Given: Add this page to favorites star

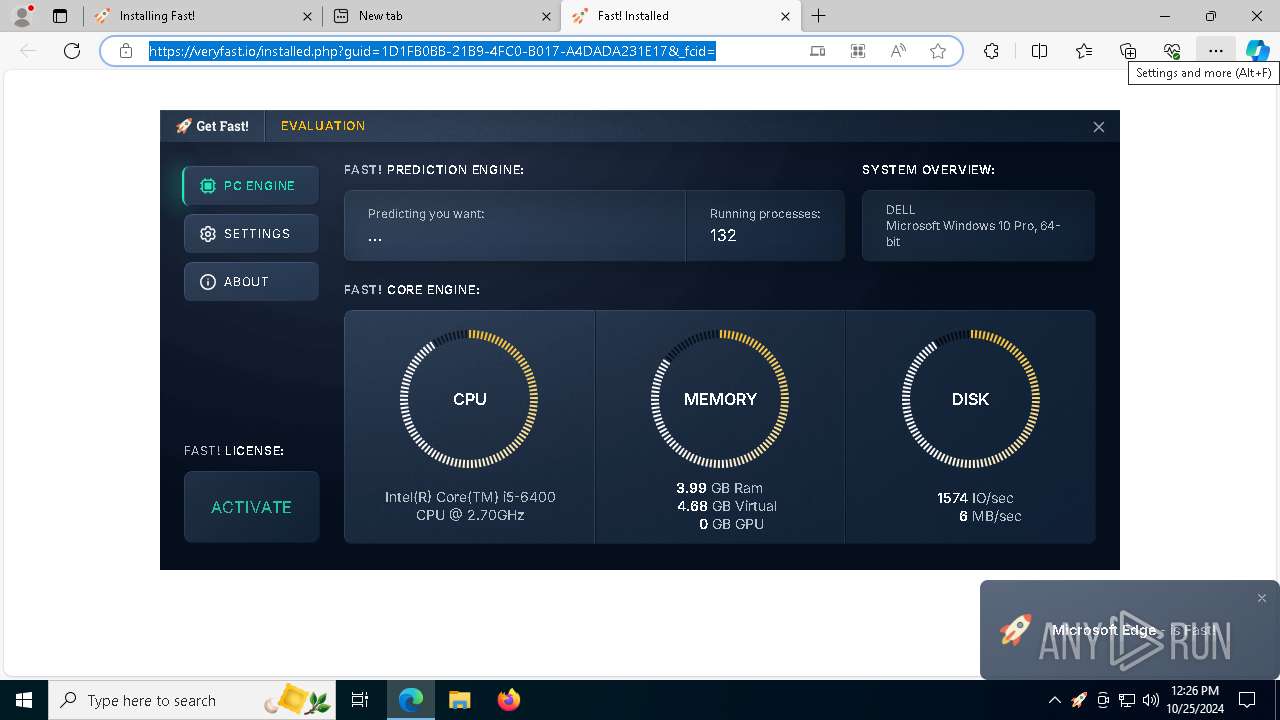Looking at the screenshot, I should click(938, 51).
